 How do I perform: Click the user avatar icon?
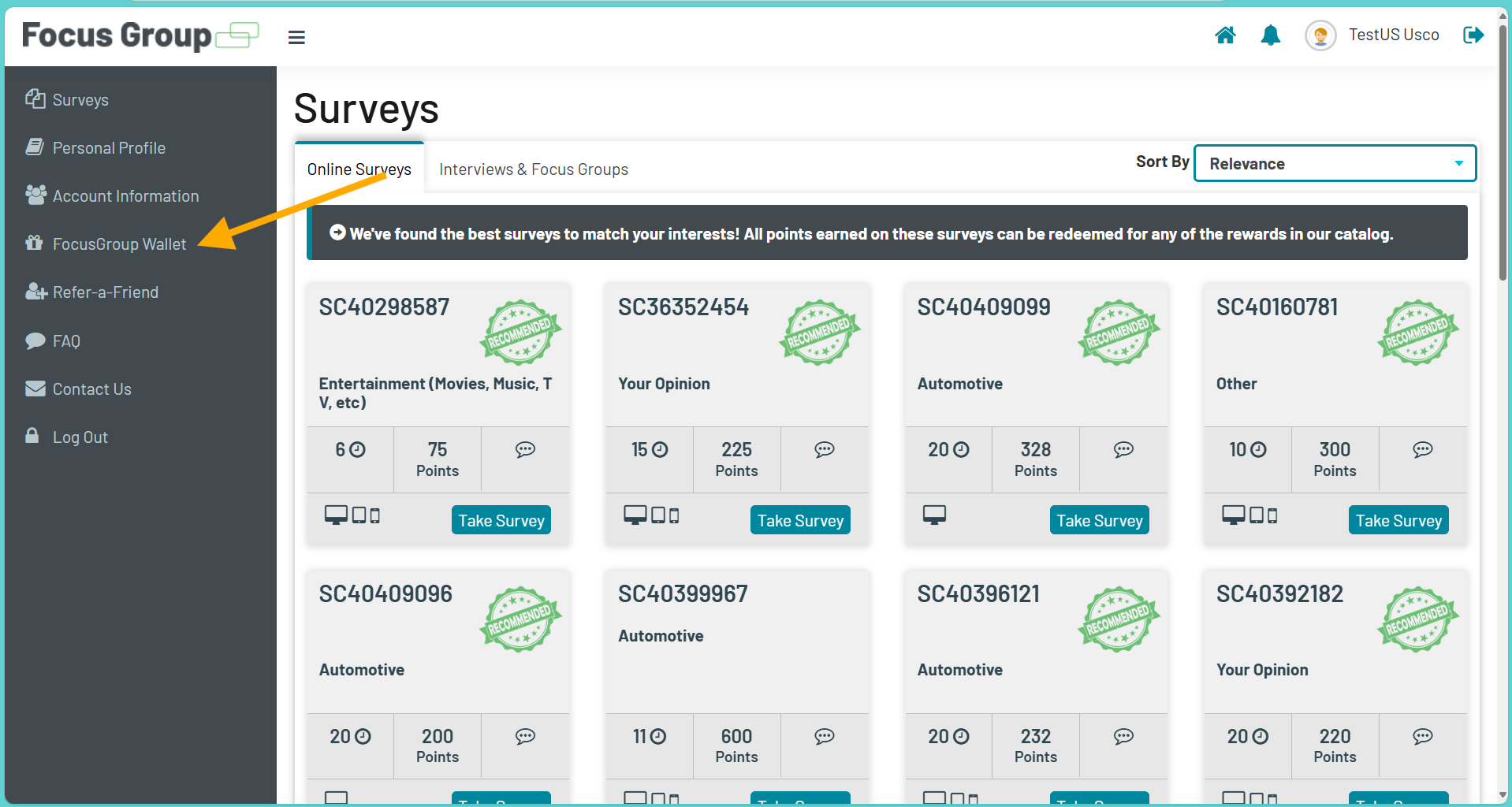coord(1320,35)
